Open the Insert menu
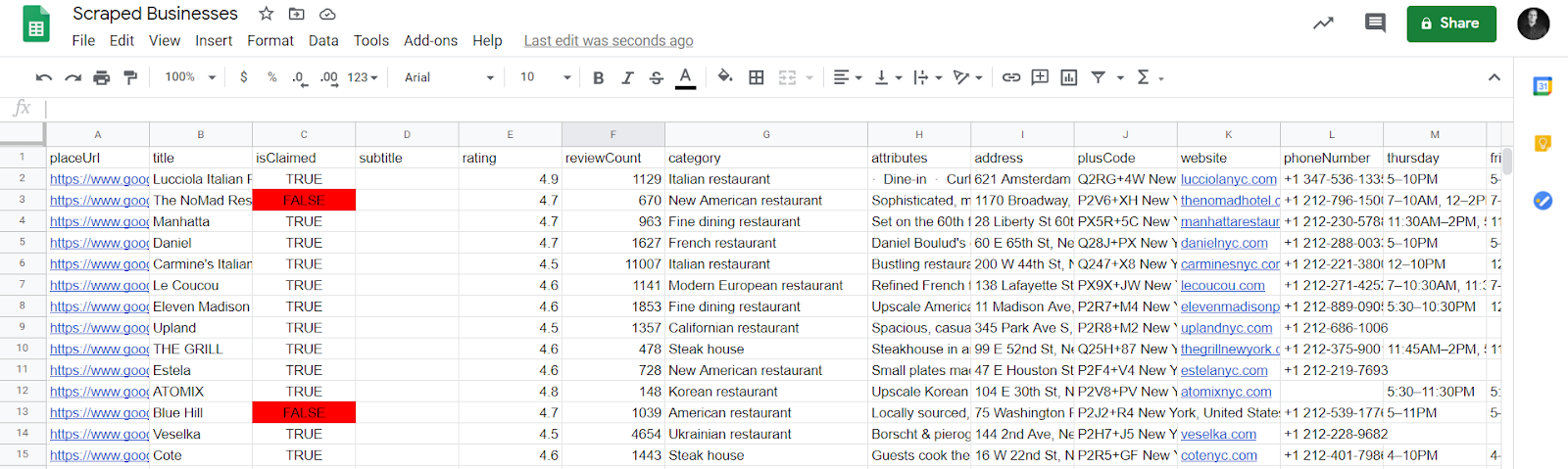Screen dimensions: 1568x469 (214, 40)
